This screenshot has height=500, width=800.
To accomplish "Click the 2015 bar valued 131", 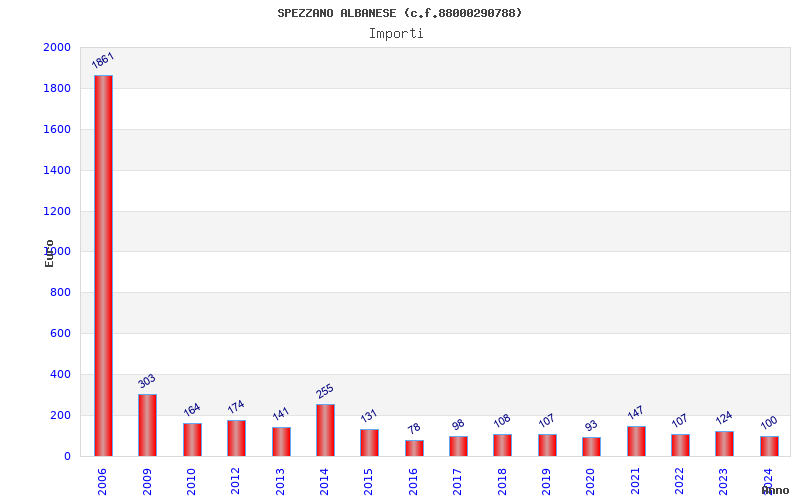I will [370, 443].
